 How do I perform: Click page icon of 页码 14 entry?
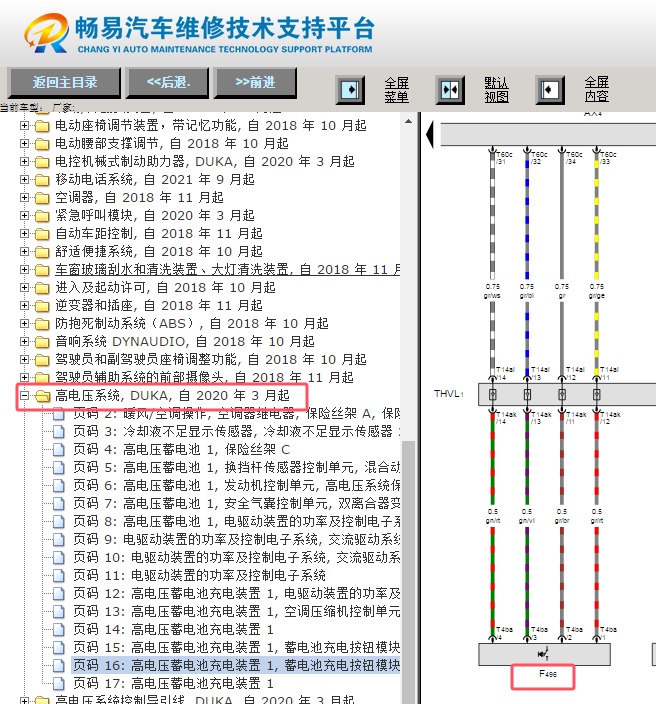pyautogui.click(x=58, y=629)
